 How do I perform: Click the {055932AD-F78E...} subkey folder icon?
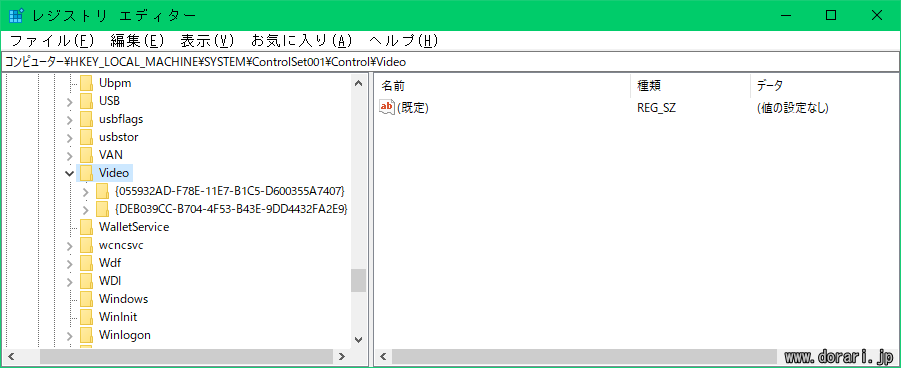[x=102, y=191]
